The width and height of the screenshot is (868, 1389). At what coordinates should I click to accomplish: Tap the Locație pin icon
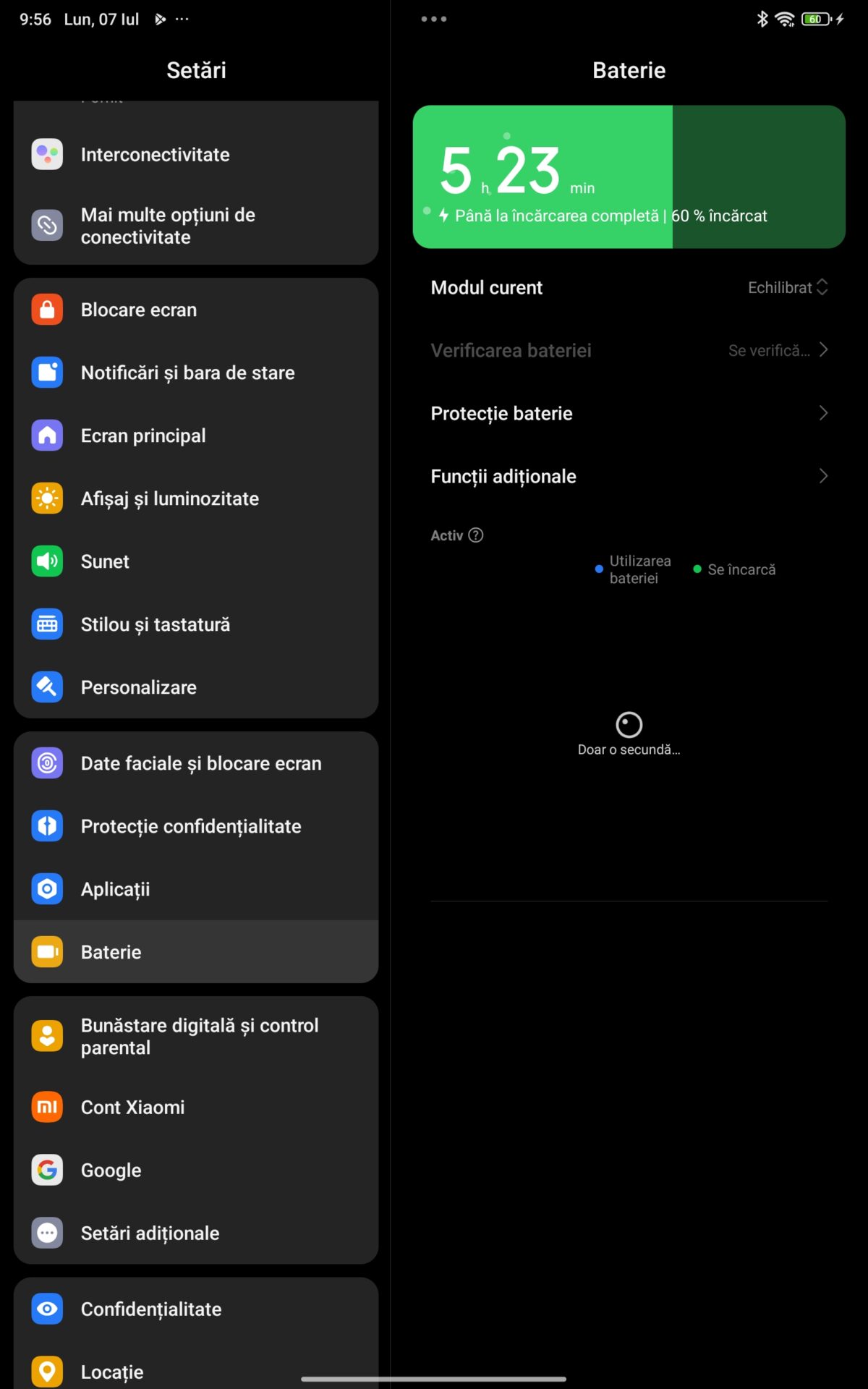47,1372
